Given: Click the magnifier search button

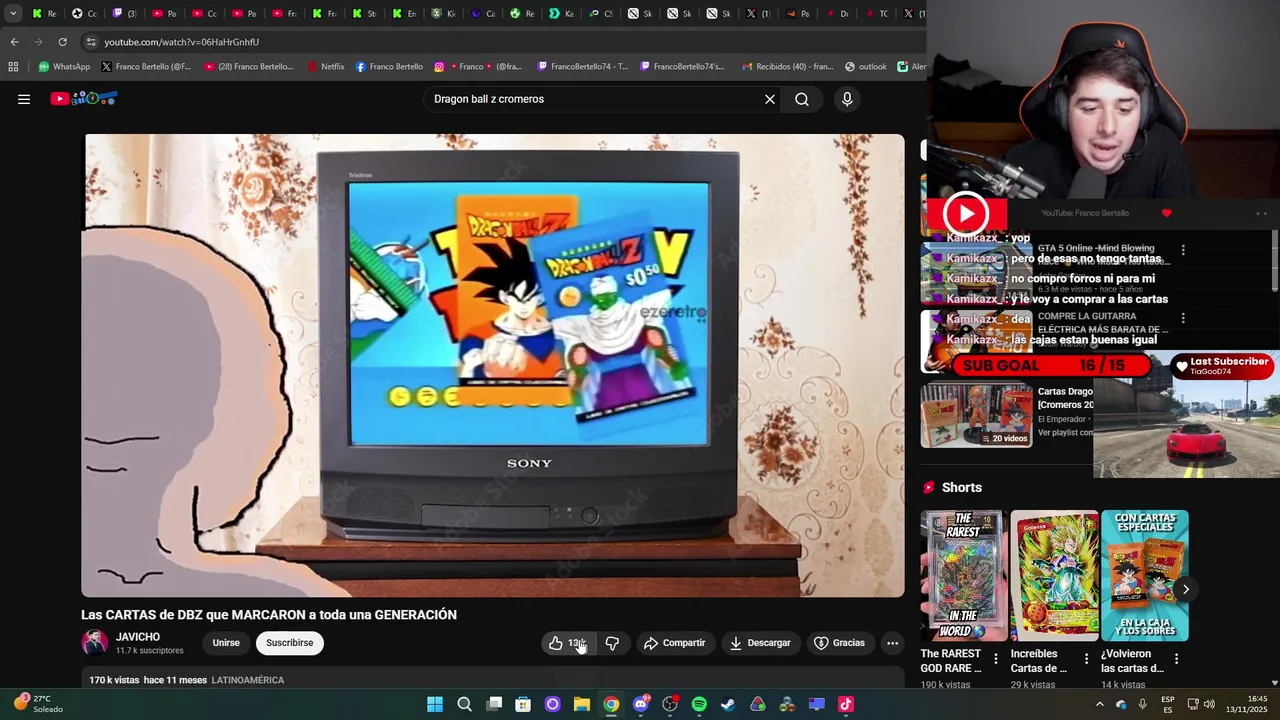Looking at the screenshot, I should (802, 99).
